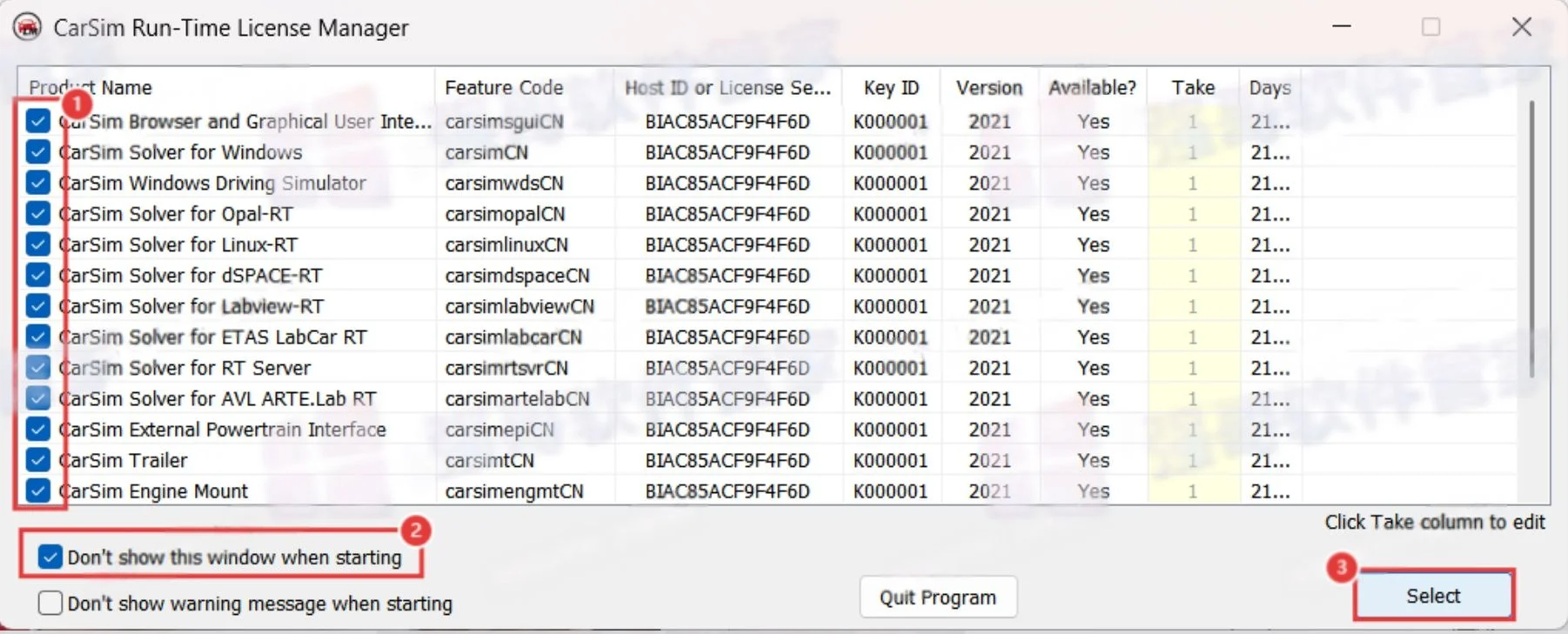
Task: Toggle CarSim Solver for Linux-RT checkbox
Action: point(37,244)
